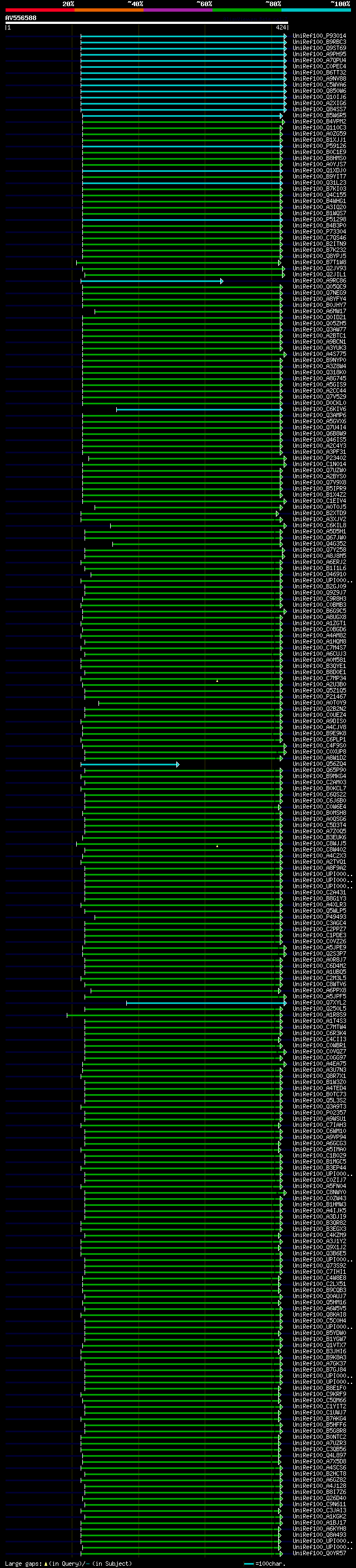The width and height of the screenshot is (356, 1568).
Task: Click hit label UniRef100_A4S775
Action: click(x=319, y=354)
